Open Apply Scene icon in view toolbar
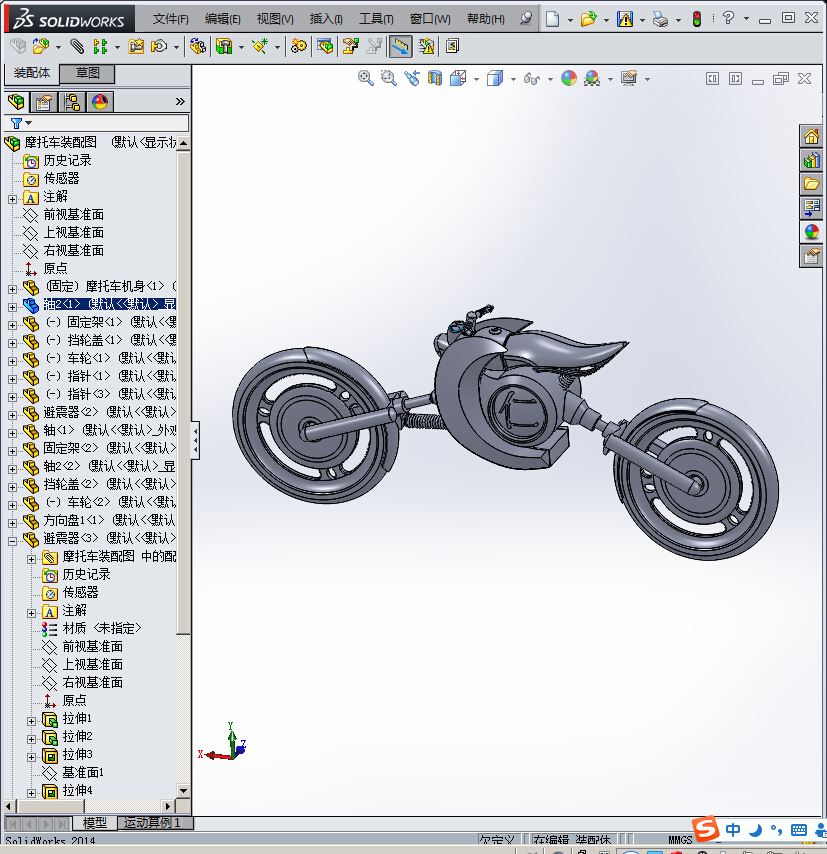 point(592,78)
